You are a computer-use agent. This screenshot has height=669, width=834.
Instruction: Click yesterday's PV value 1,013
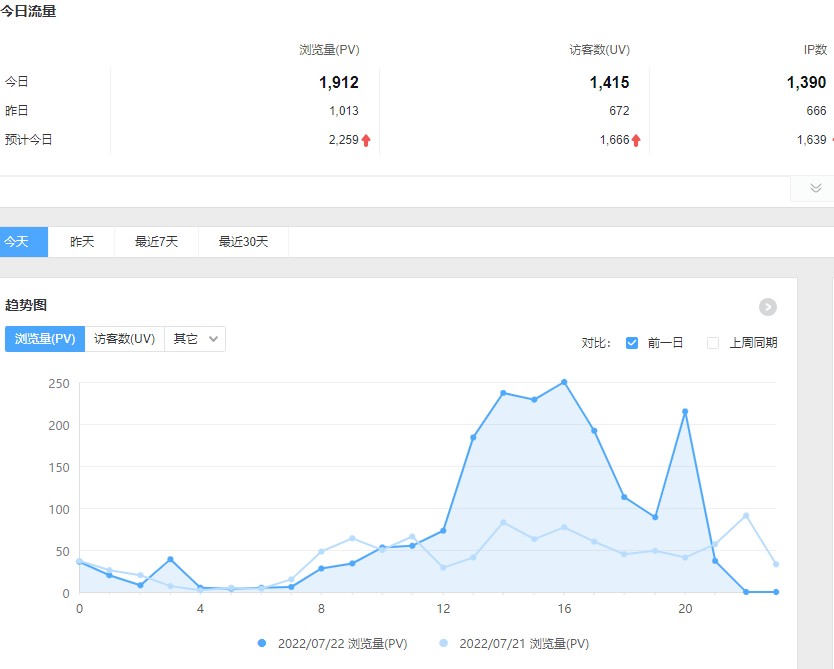tap(344, 111)
